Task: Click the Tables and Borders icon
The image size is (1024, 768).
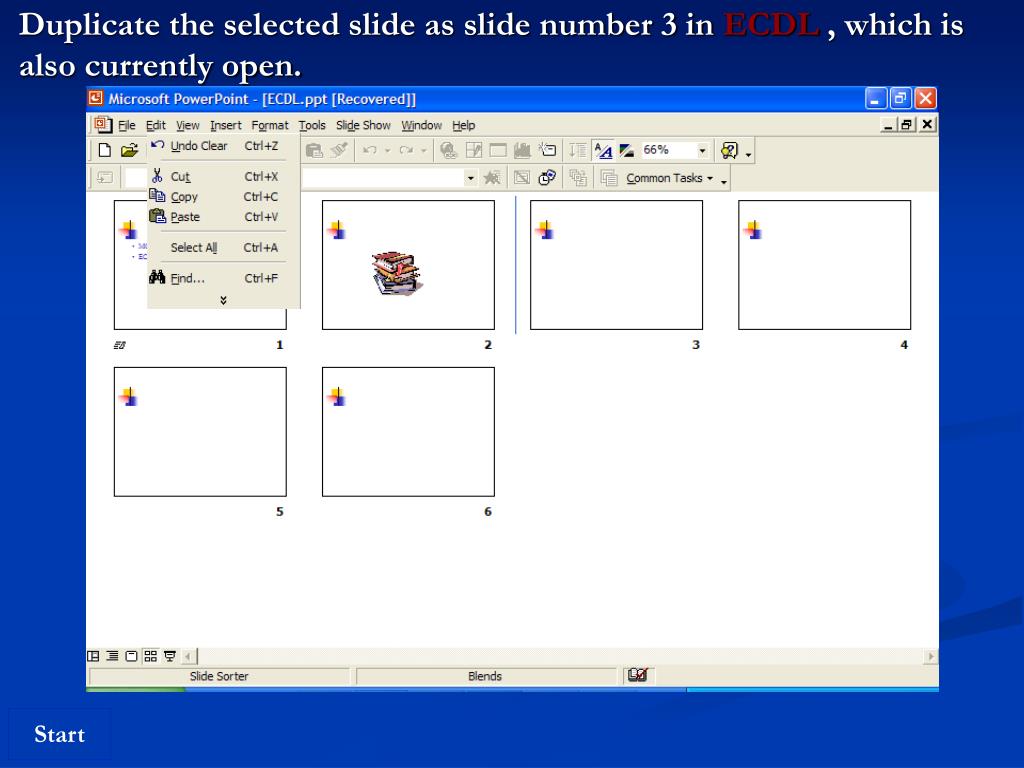Action: (x=473, y=150)
